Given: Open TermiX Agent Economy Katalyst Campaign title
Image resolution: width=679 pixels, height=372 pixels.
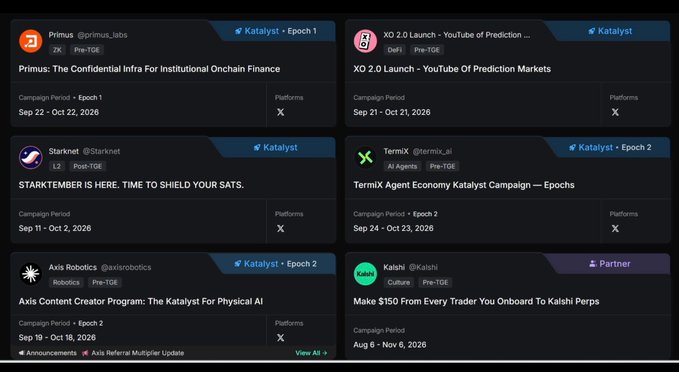Looking at the screenshot, I should 464,185.
